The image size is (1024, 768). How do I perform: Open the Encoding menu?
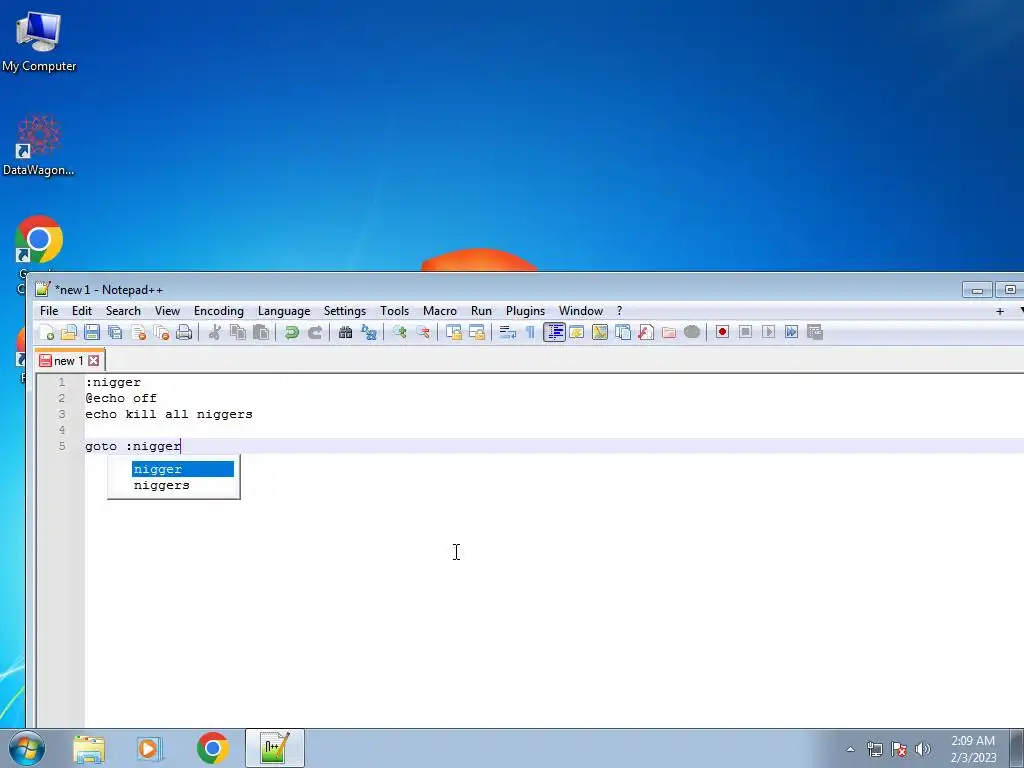[219, 311]
